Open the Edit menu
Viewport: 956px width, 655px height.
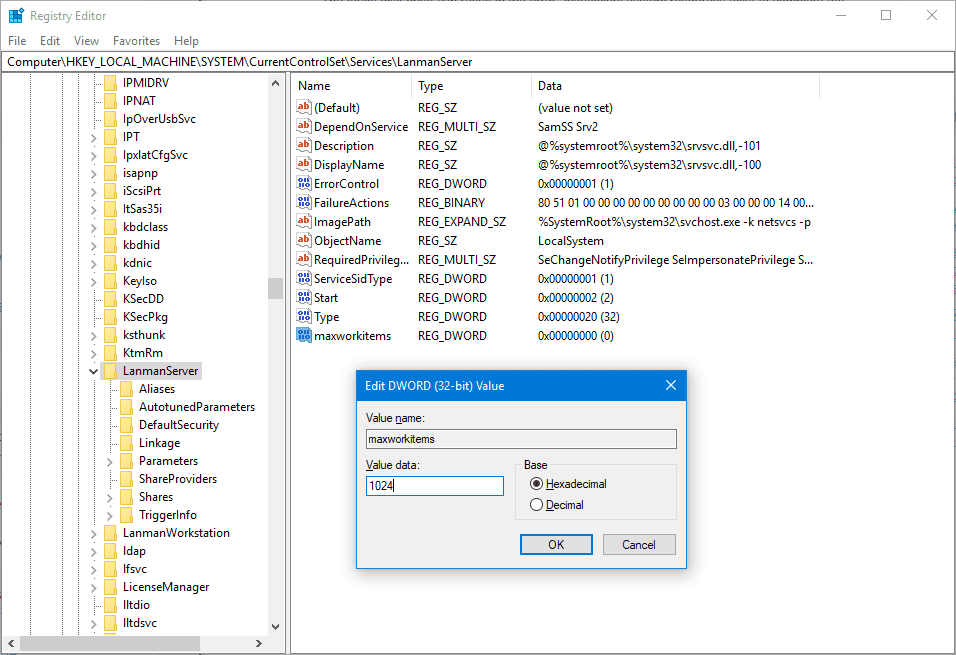(x=49, y=41)
